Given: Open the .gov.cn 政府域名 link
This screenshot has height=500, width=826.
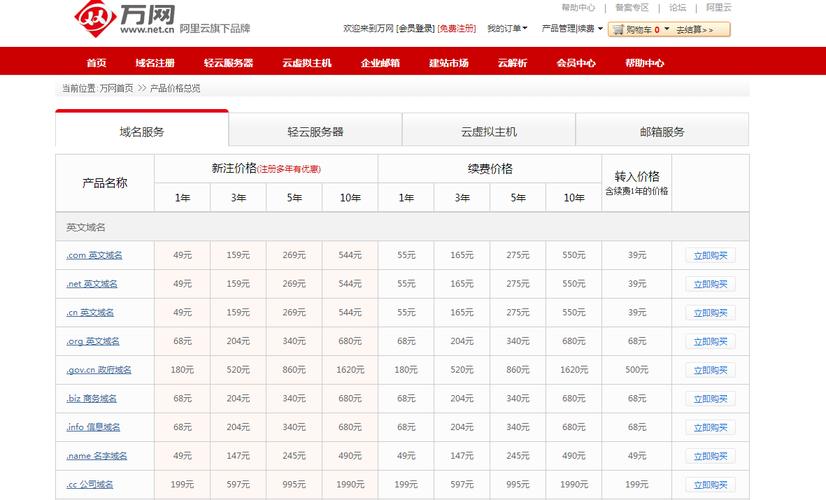Looking at the screenshot, I should [99, 370].
